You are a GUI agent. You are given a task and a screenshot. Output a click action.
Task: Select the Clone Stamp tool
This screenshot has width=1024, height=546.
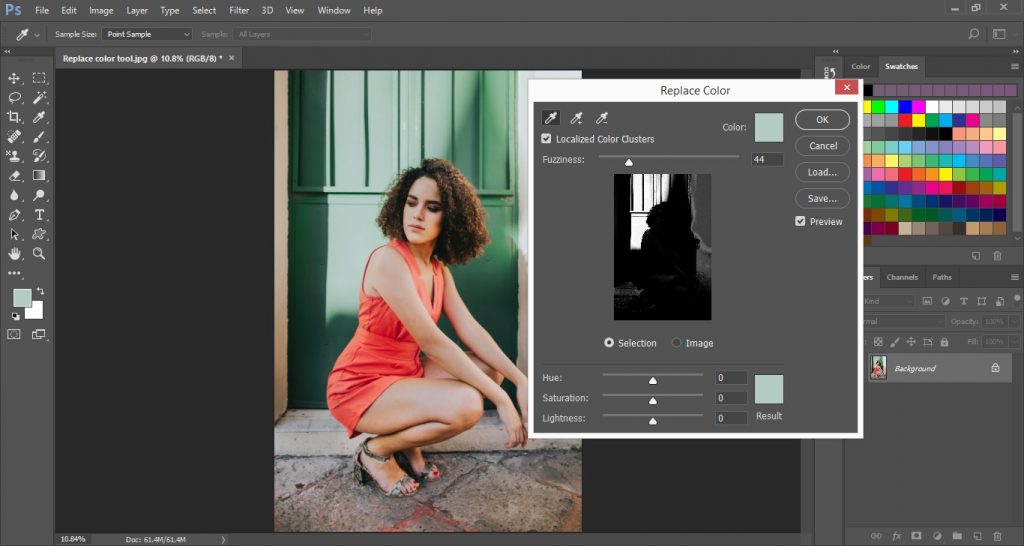(x=14, y=156)
